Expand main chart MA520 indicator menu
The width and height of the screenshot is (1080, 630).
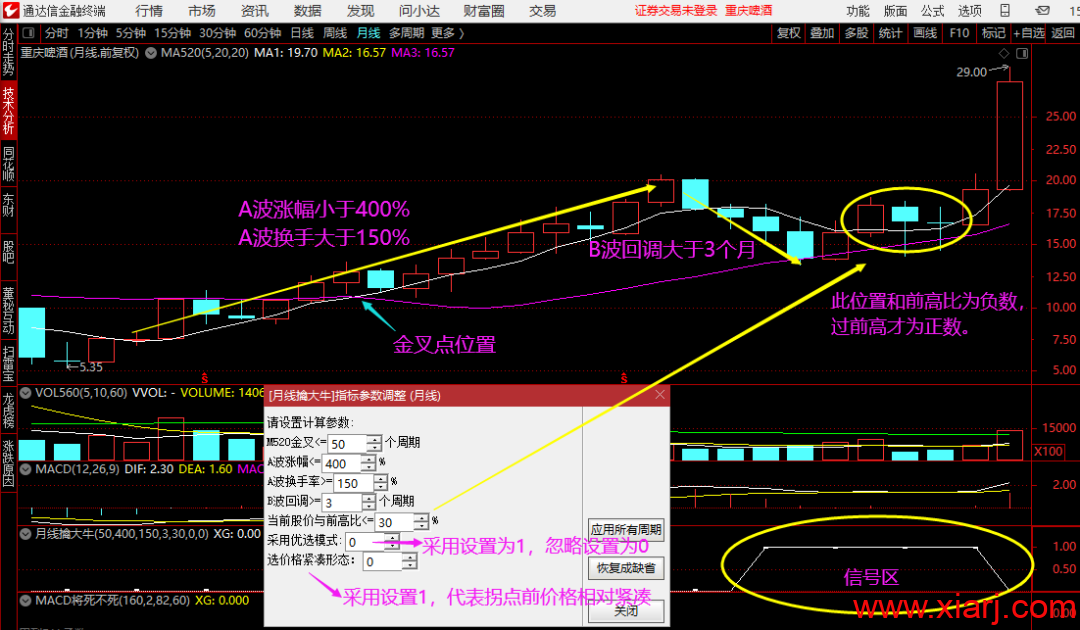click(151, 53)
